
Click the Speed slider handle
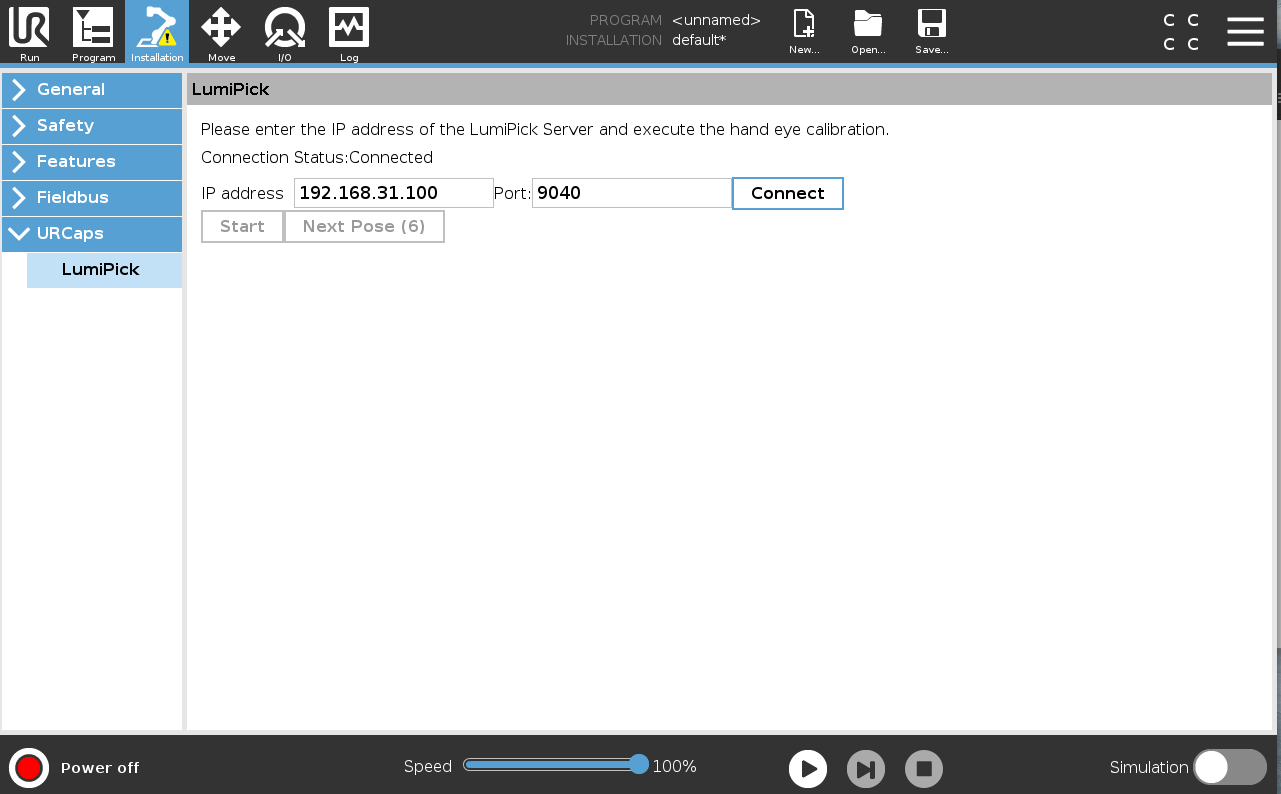(x=639, y=765)
